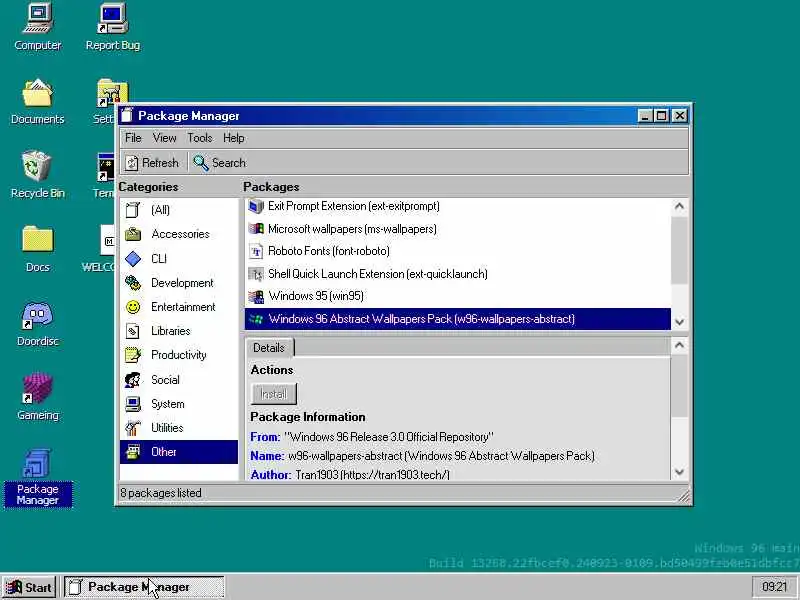Viewport: 800px width, 600px height.
Task: Select Windows 96 Abstract Wallpapers Pack row
Action: (458, 319)
